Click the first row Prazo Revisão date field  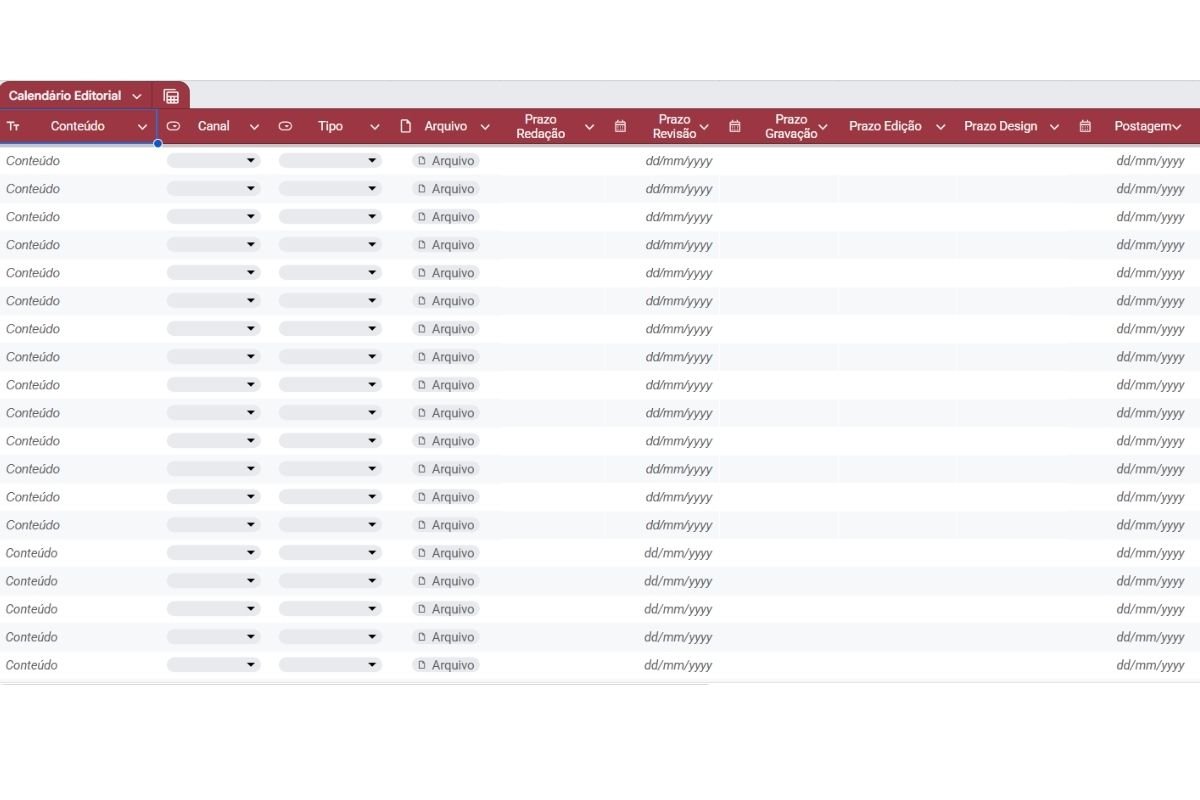pyautogui.click(x=678, y=161)
